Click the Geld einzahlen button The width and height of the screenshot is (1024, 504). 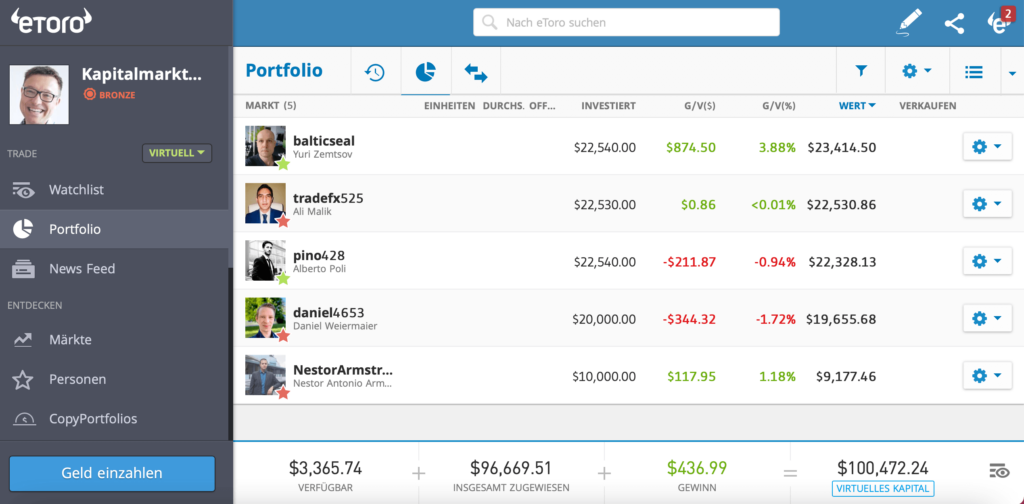tap(112, 473)
